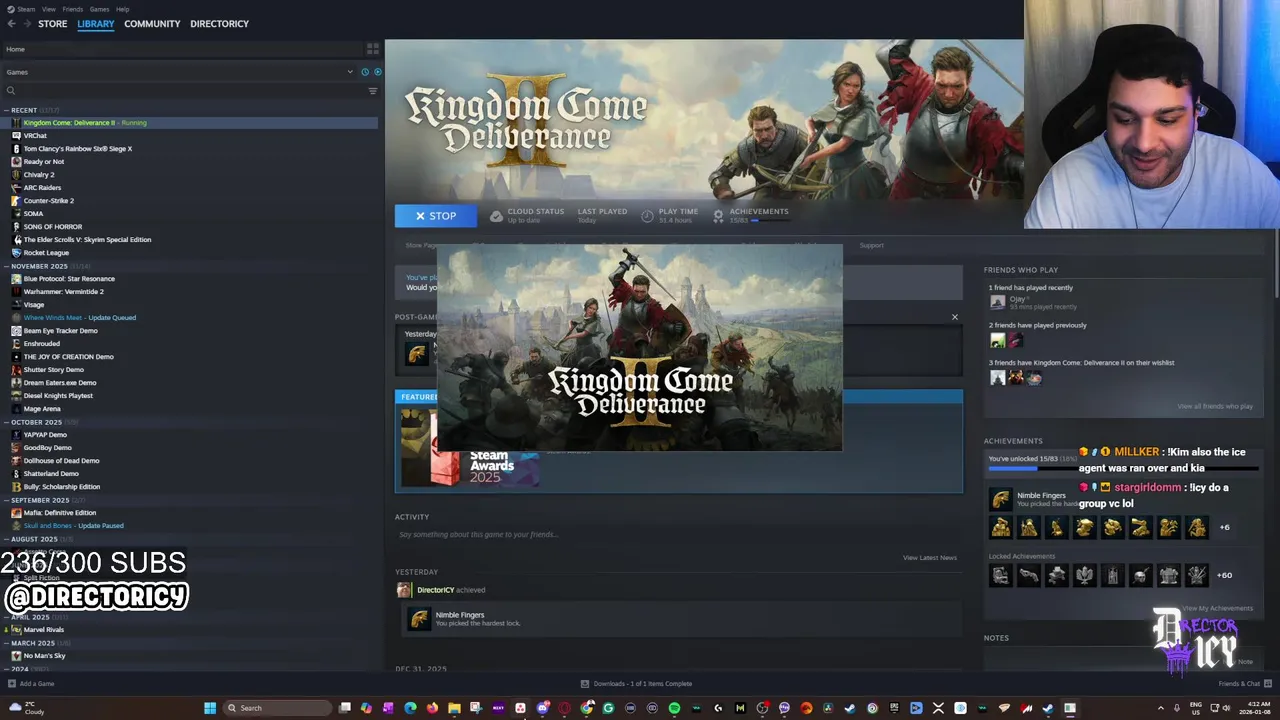This screenshot has height=720, width=1280.
Task: Open View all friends who play link
Action: (1215, 406)
